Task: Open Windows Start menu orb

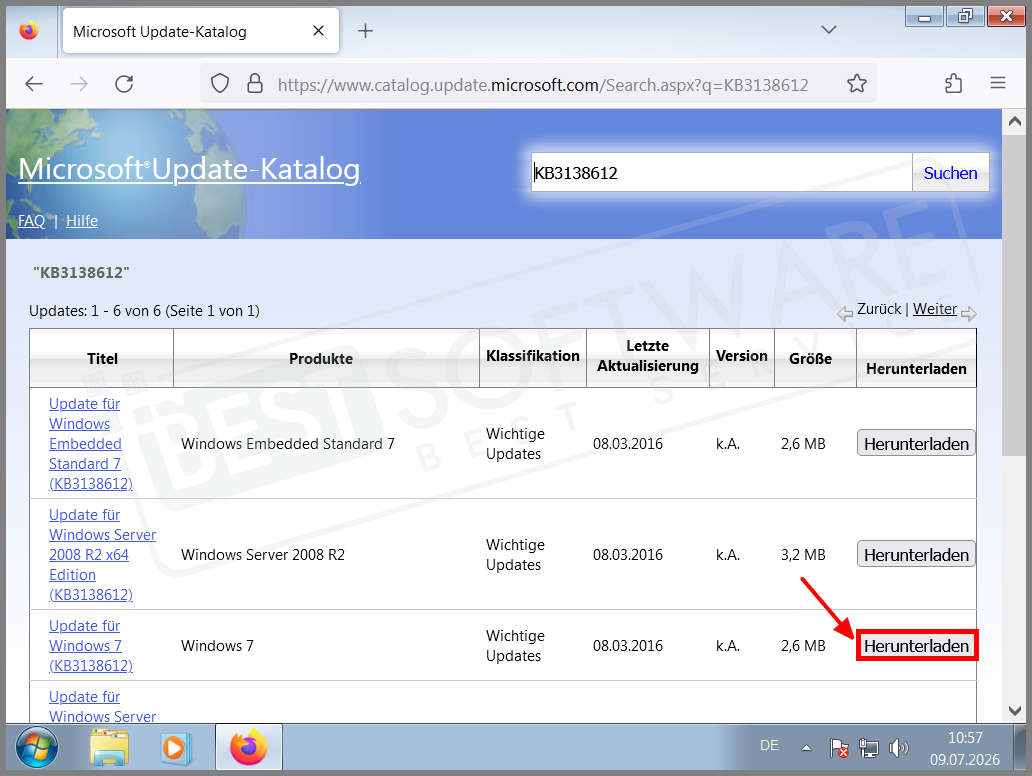Action: coord(37,748)
